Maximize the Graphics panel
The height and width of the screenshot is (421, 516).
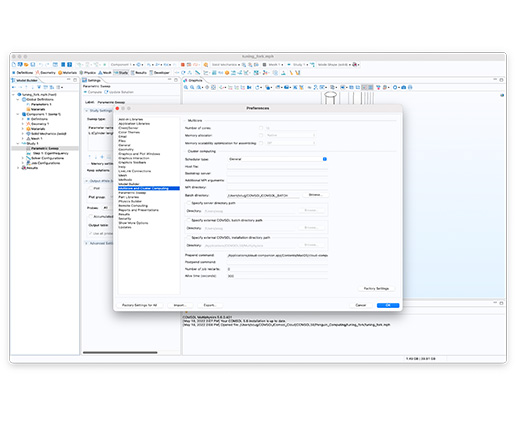501,80
